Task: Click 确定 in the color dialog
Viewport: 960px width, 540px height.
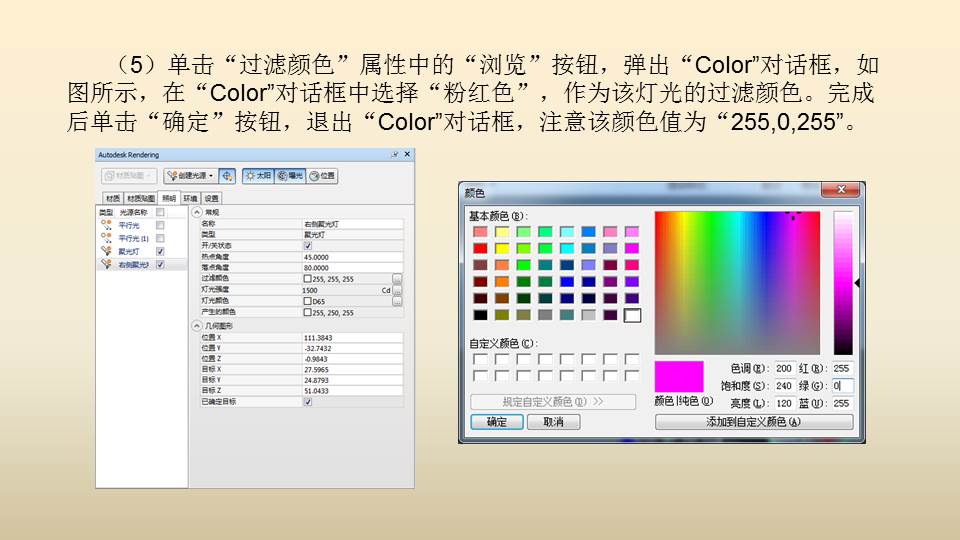Action: click(x=497, y=422)
